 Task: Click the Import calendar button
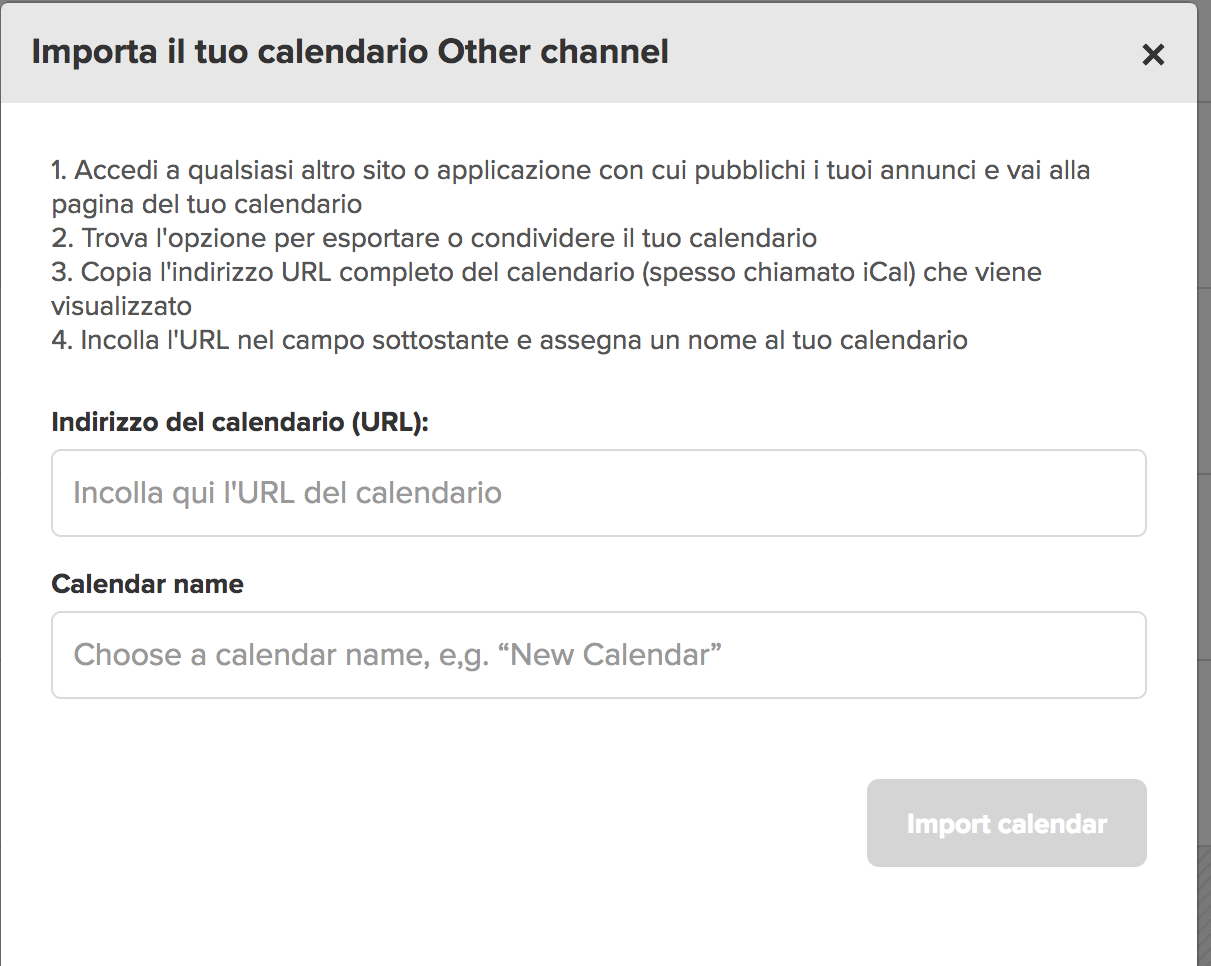click(x=1006, y=823)
